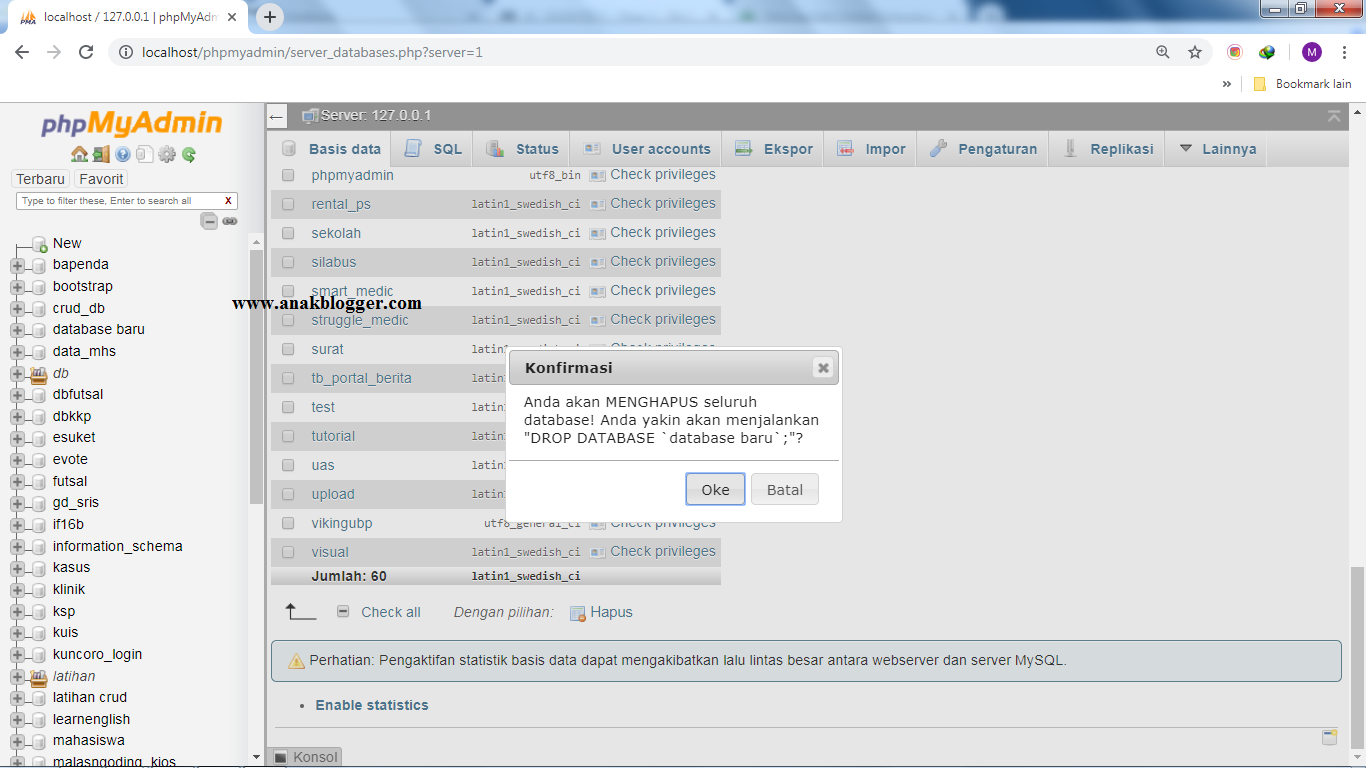
Task: Click the phpMyAdmin home icon
Action: [79, 153]
